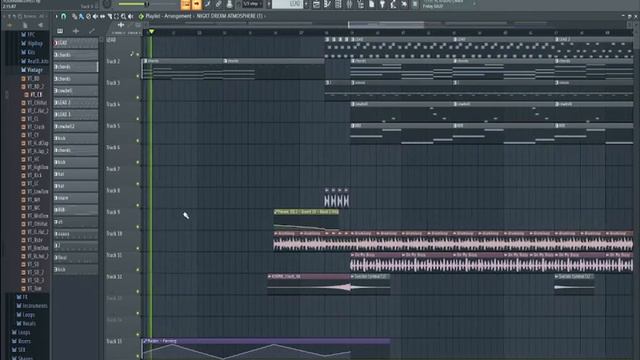Viewport: 640px width, 360px height.
Task: Select the Paint brush tool in playlist toolbar
Action: pyautogui.click(x=81, y=16)
